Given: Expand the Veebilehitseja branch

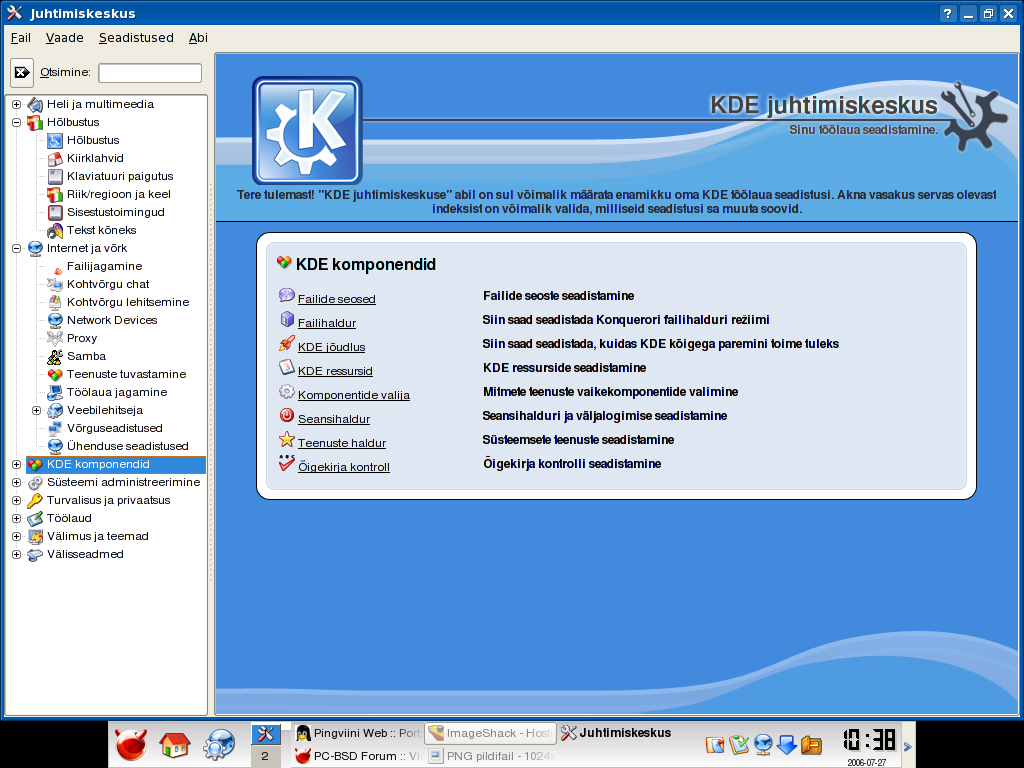Looking at the screenshot, I should click(x=37, y=411).
